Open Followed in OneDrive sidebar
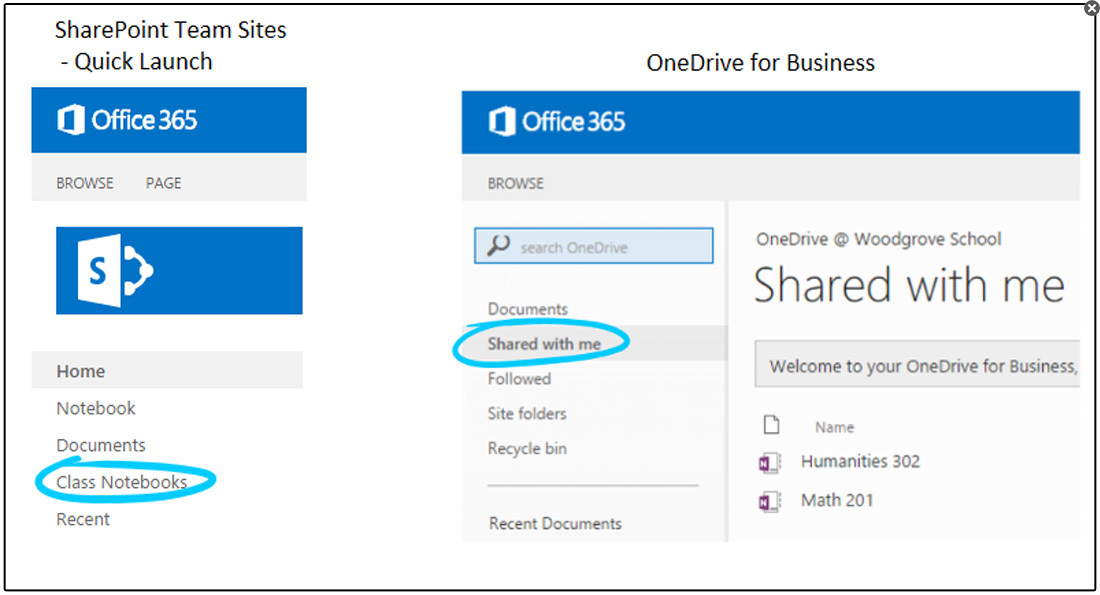Screen dimensions: 1100x595 (x=519, y=379)
